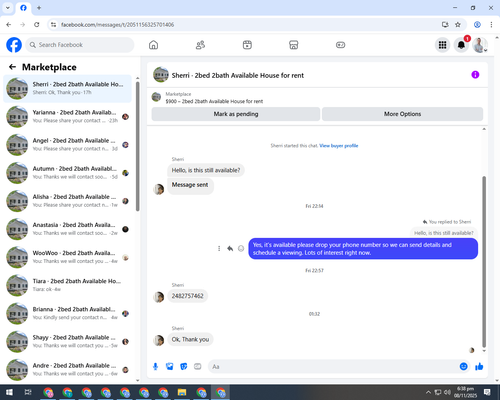This screenshot has width=500, height=400.
Task: Open the nine-dot menu grid icon
Action: point(442,45)
